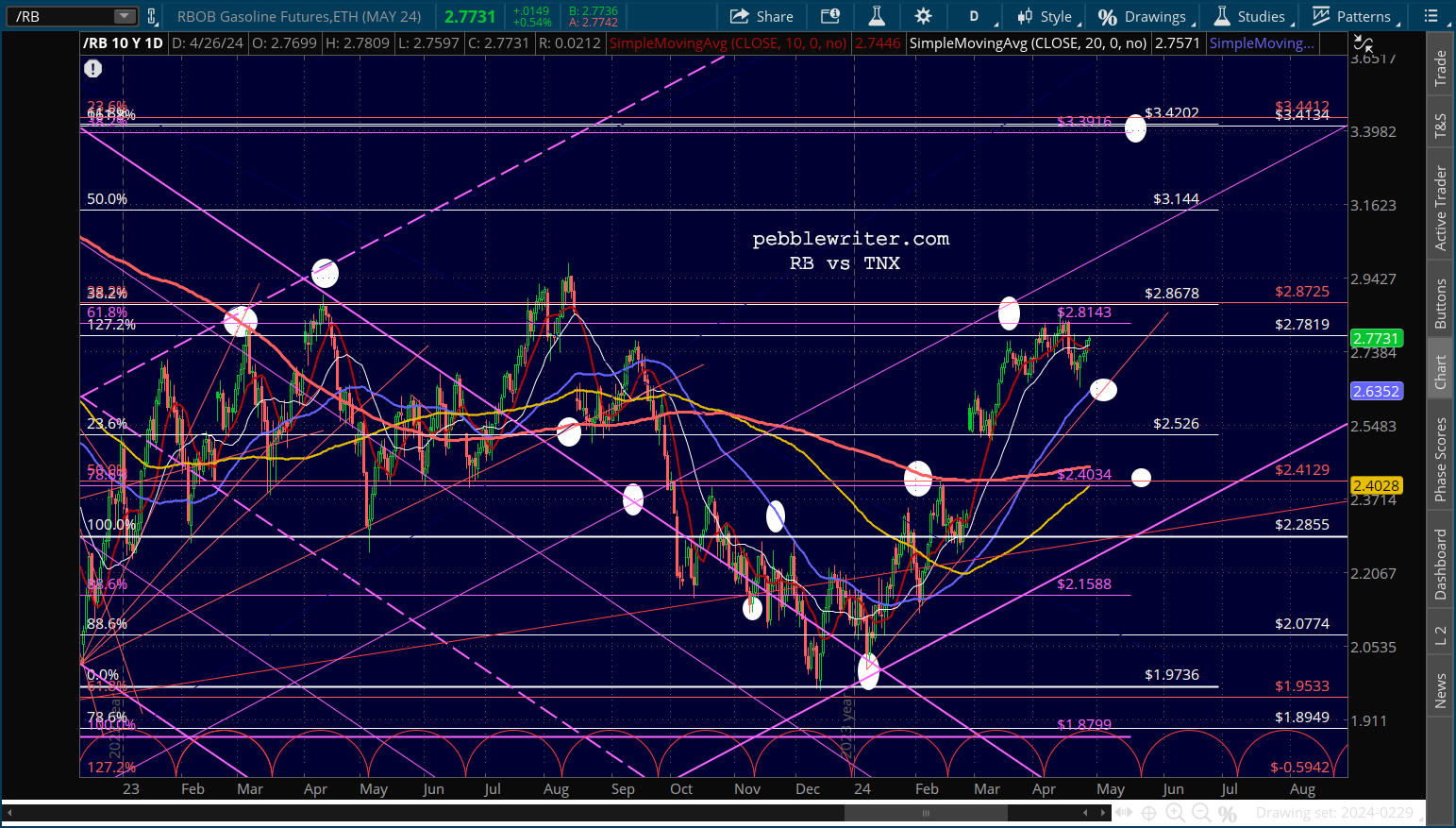Open the /RB symbol dropdown
The image size is (1456, 828).
coord(125,16)
